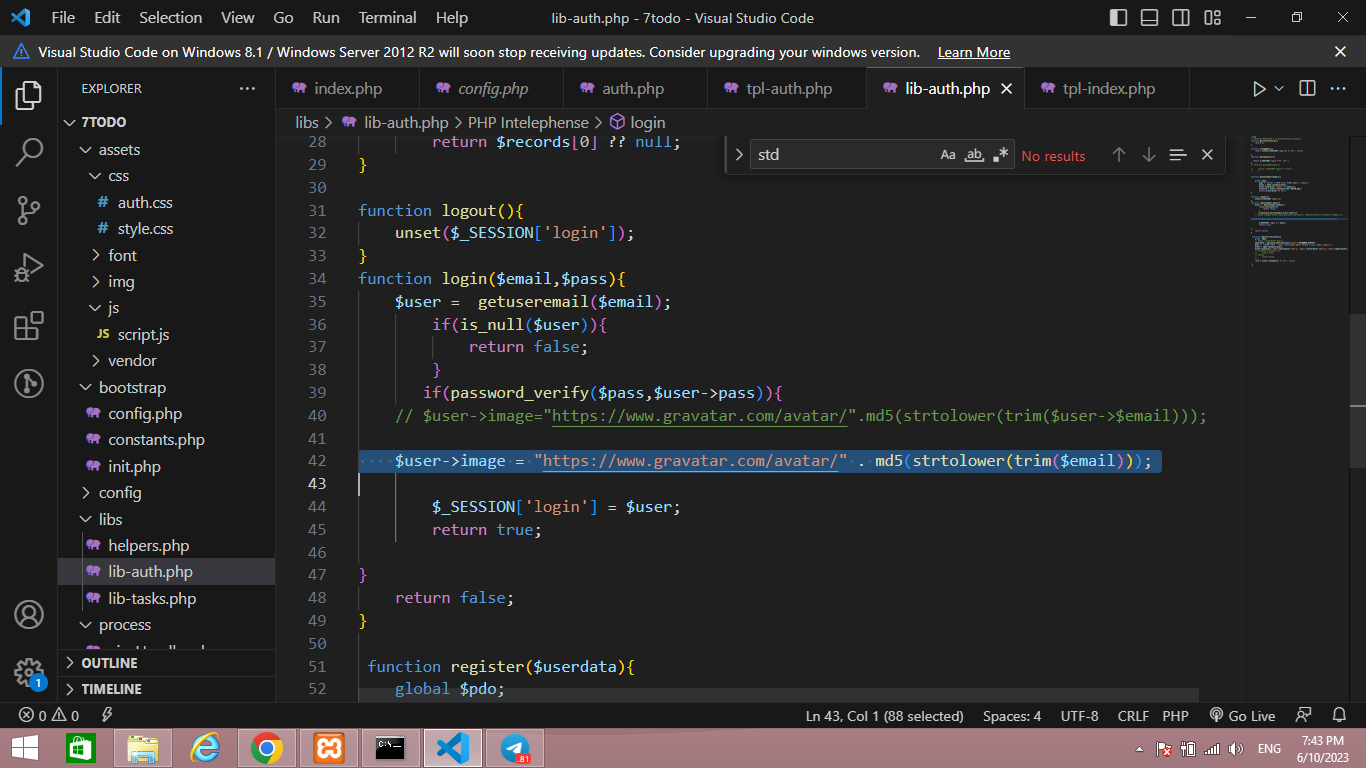Image resolution: width=1366 pixels, height=768 pixels.
Task: Click the PHP language mode
Action: (x=1175, y=716)
